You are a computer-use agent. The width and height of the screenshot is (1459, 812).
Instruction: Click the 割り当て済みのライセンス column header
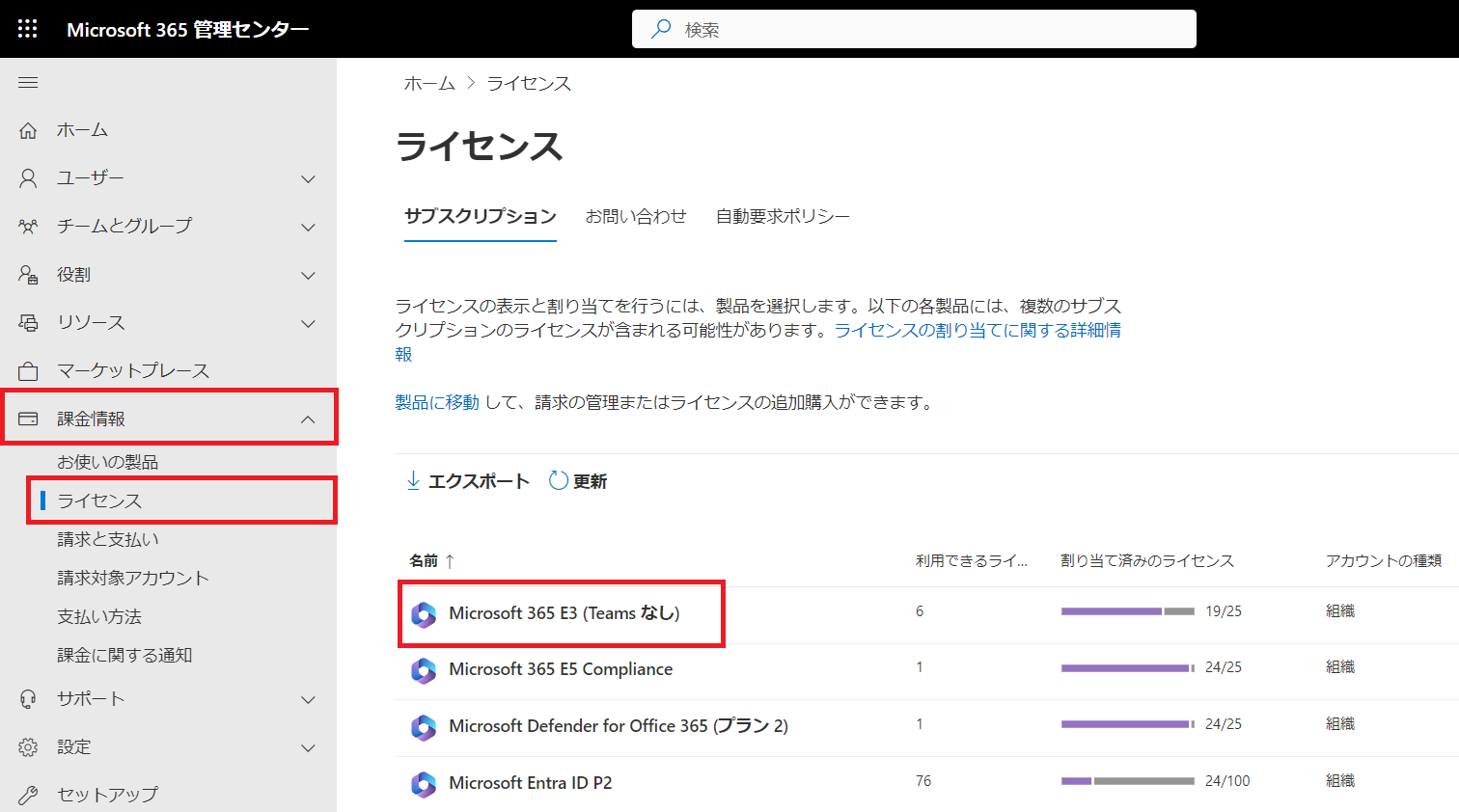click(1147, 561)
